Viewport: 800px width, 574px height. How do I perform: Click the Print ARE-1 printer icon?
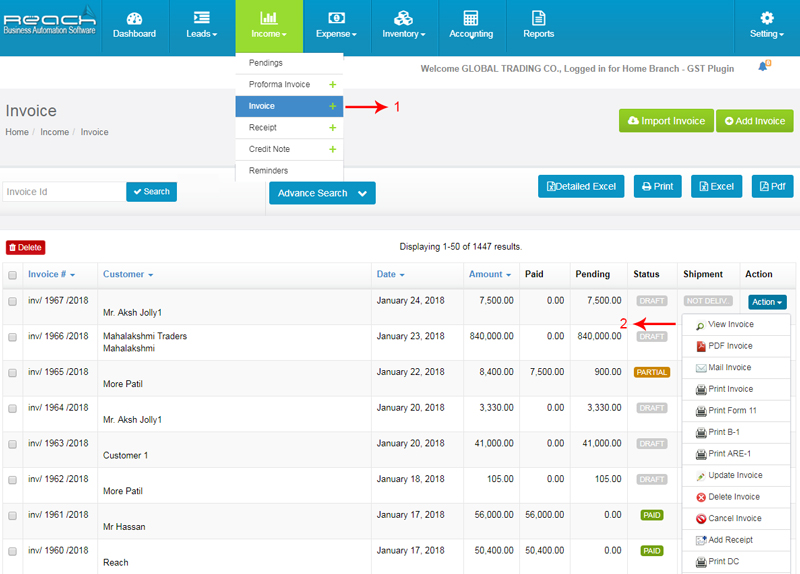click(x=701, y=454)
